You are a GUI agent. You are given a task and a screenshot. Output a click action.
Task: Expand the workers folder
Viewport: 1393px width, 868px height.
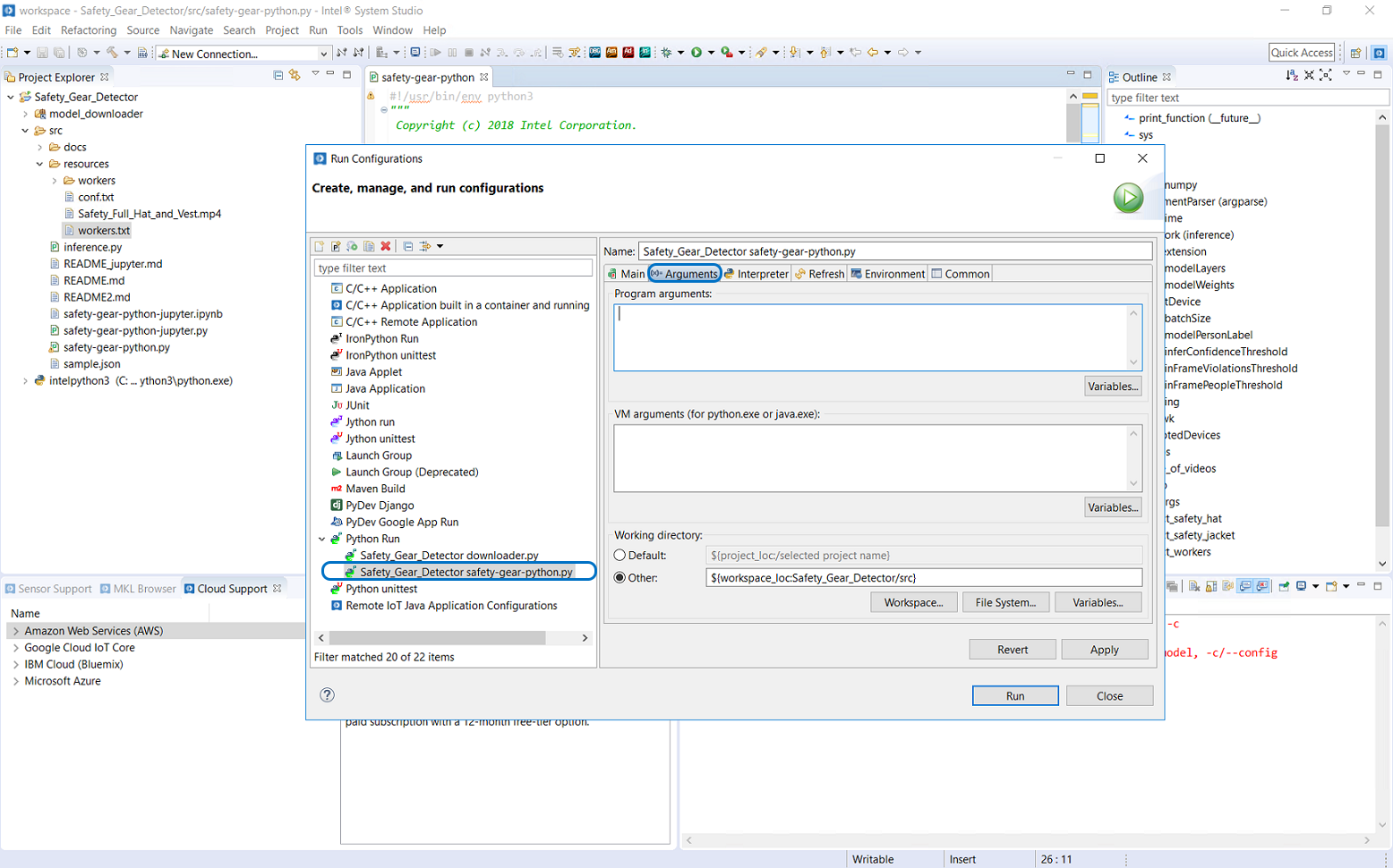coord(54,181)
